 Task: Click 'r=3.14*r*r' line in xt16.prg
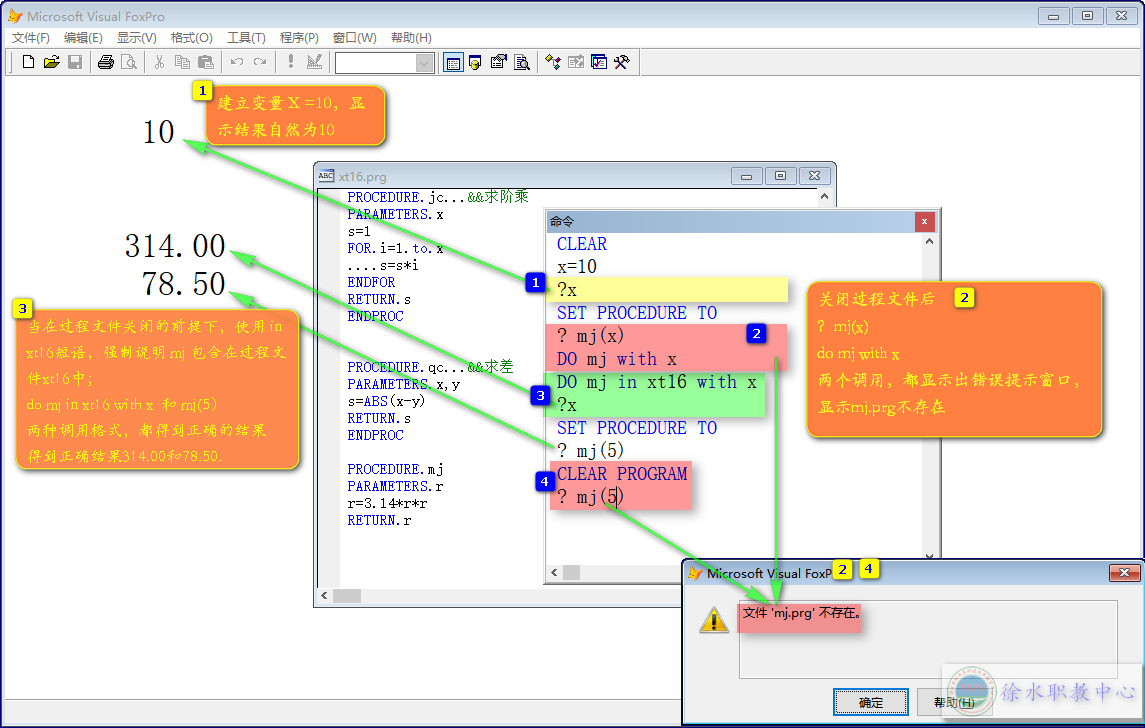387,503
